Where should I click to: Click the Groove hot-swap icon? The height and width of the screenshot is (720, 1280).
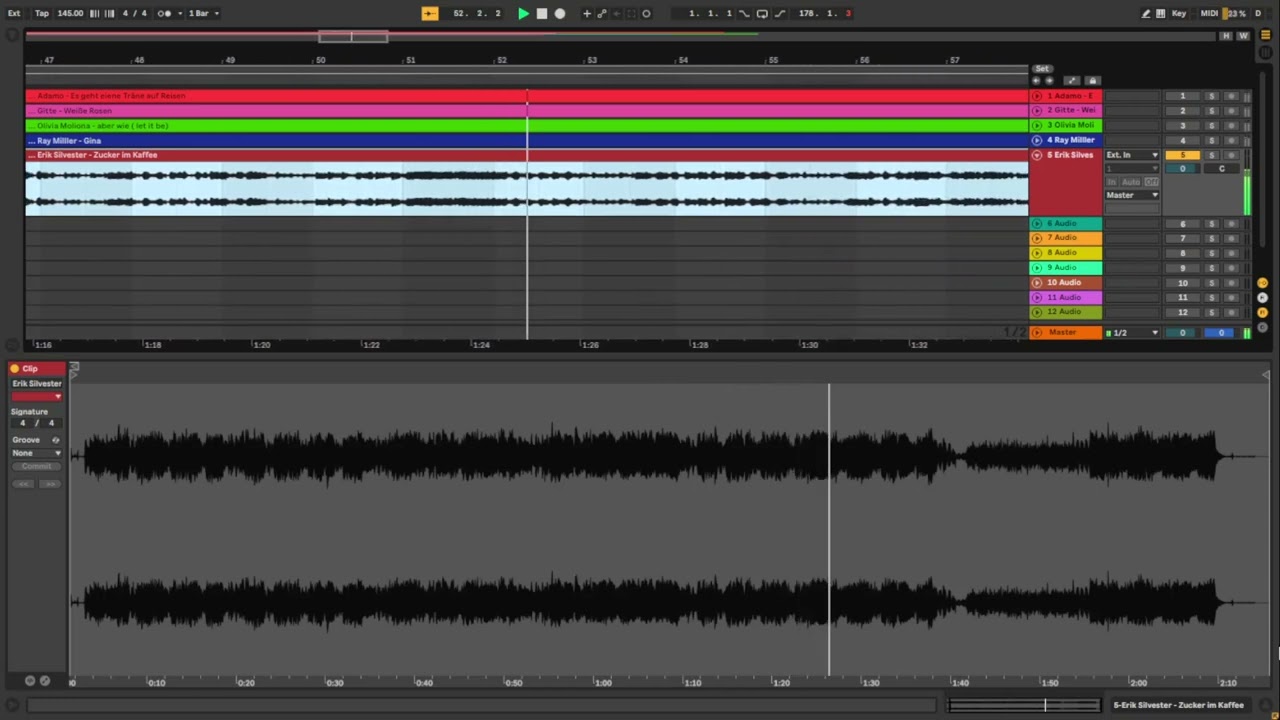56,440
